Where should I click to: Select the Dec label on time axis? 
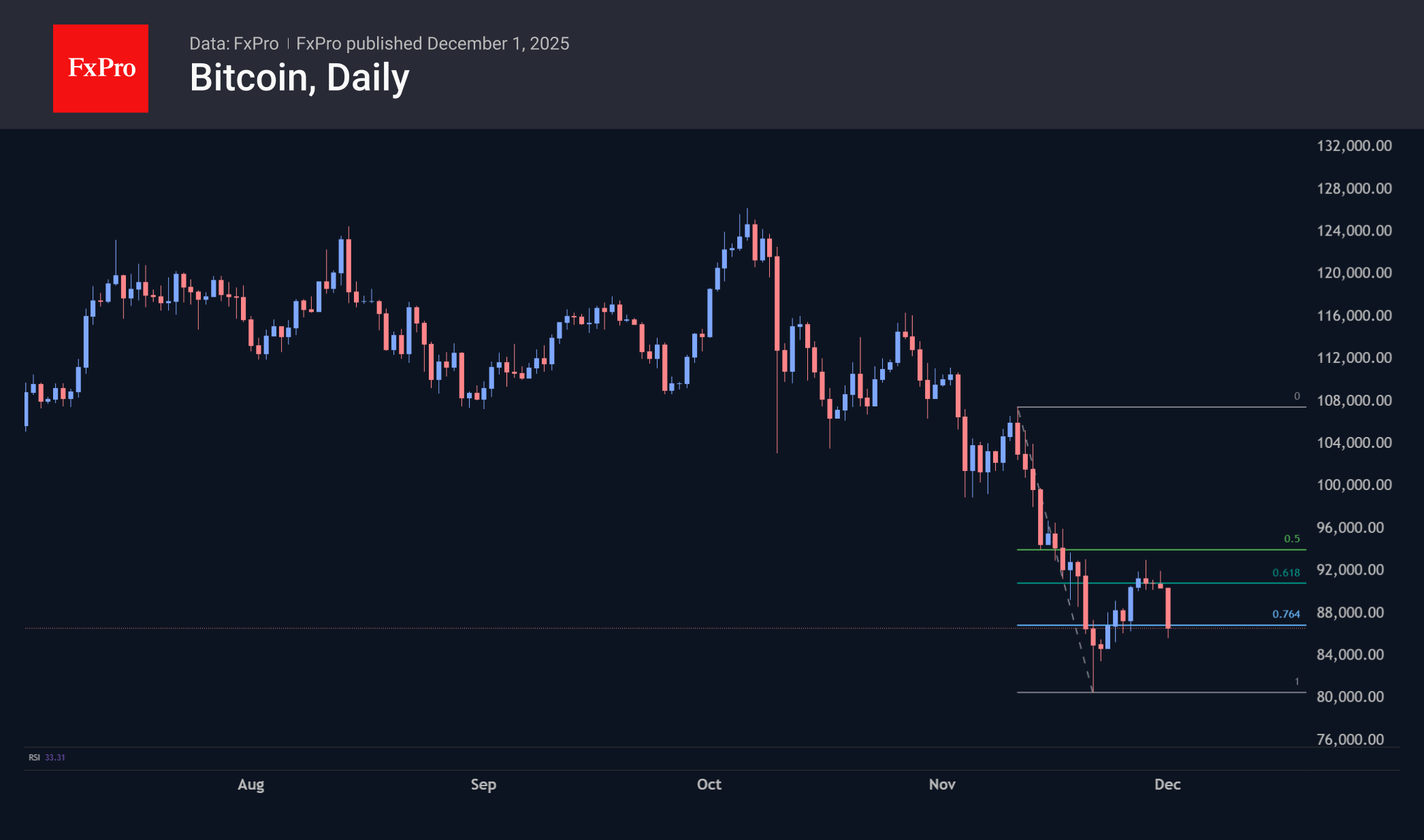[1167, 784]
